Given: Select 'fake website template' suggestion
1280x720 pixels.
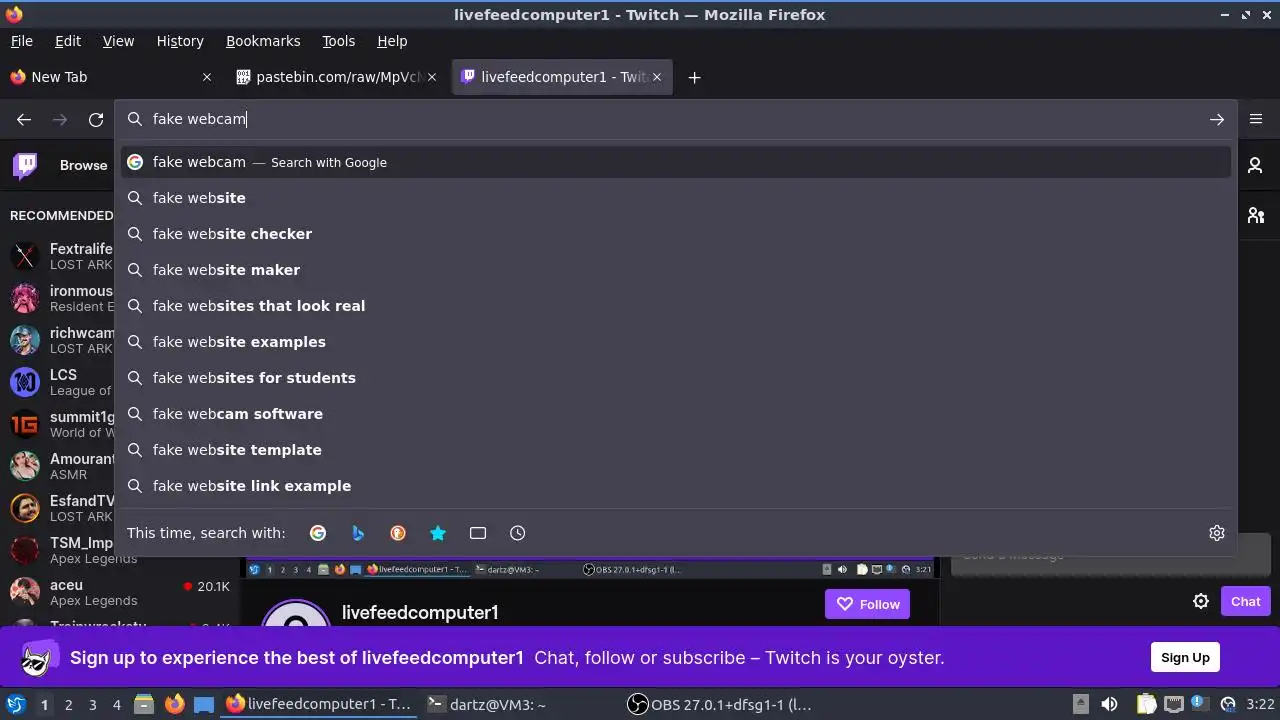Looking at the screenshot, I should (x=676, y=450).
